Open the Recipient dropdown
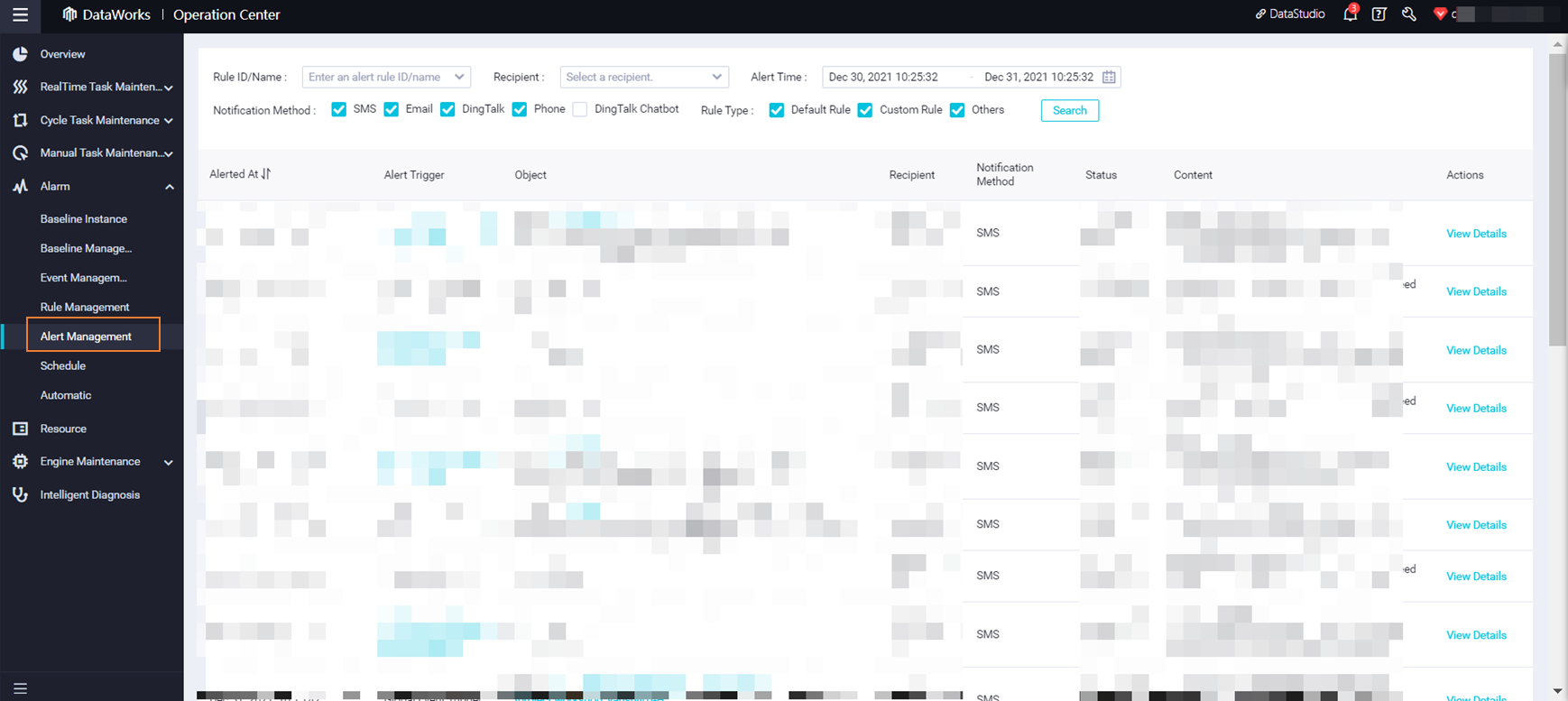Viewport: 1568px width, 701px height. 644,77
